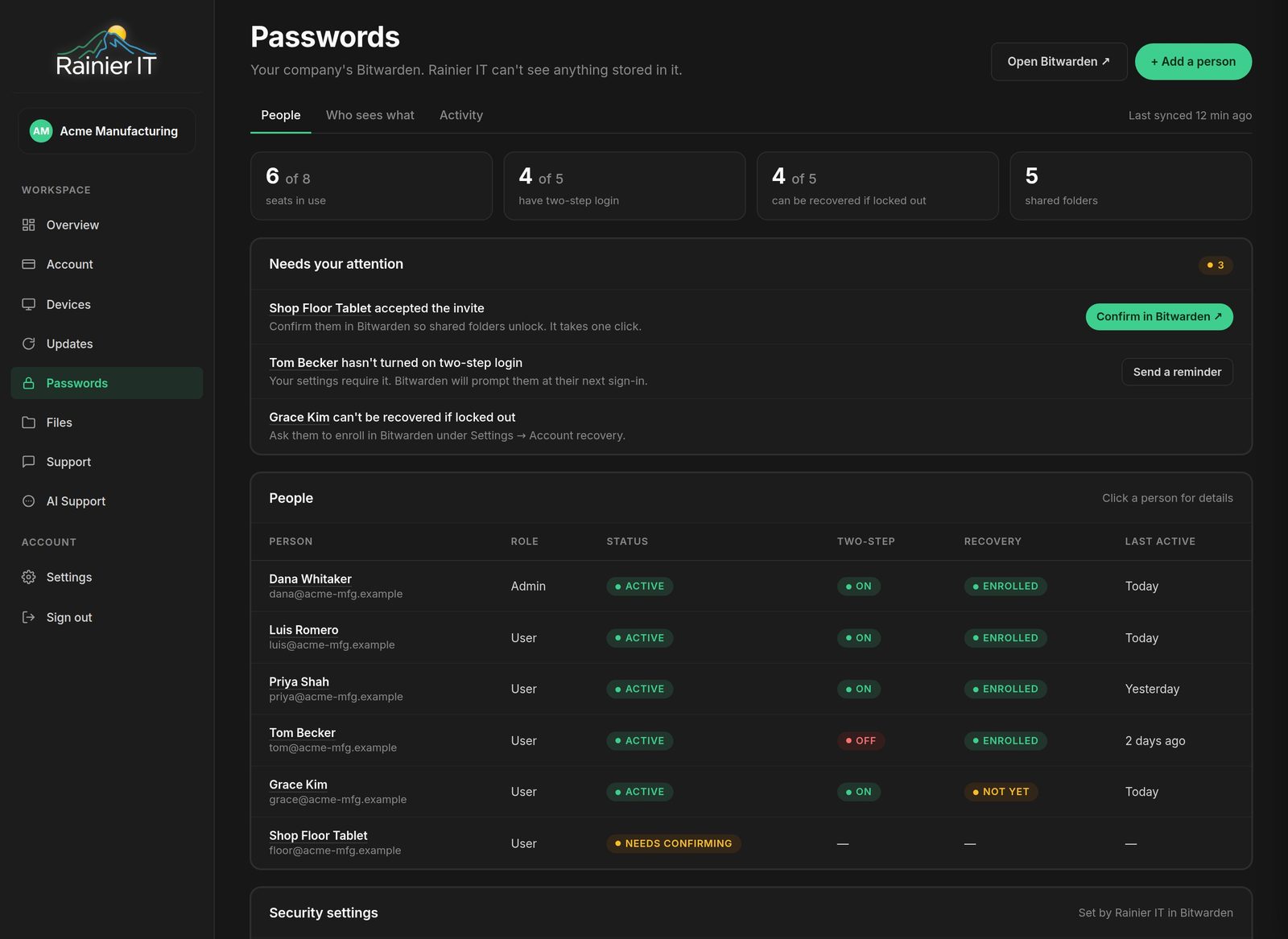Click the Security settings section heading

pos(324,913)
